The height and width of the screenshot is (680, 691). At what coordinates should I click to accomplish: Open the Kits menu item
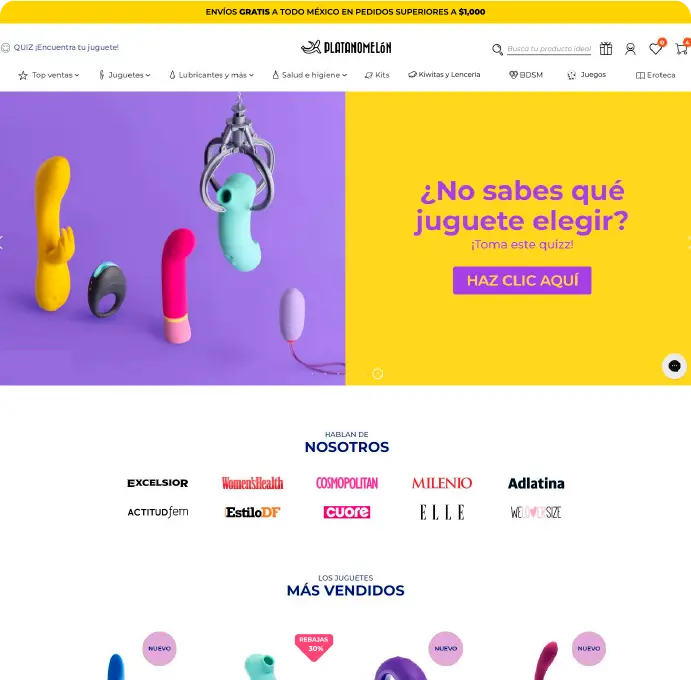(377, 75)
